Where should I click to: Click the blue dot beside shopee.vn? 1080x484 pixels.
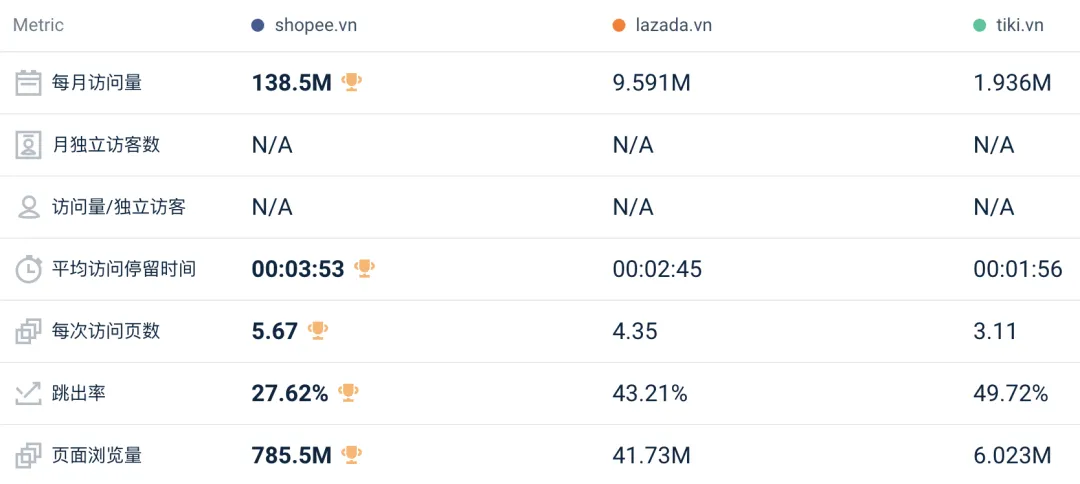tap(258, 25)
